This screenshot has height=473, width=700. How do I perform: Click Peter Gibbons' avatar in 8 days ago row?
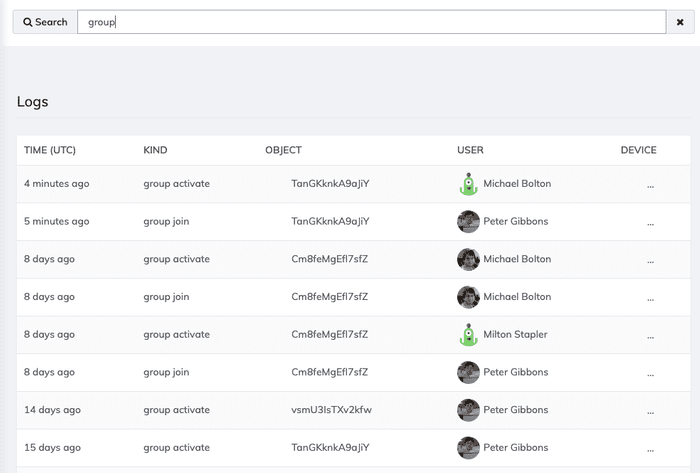[468, 373]
